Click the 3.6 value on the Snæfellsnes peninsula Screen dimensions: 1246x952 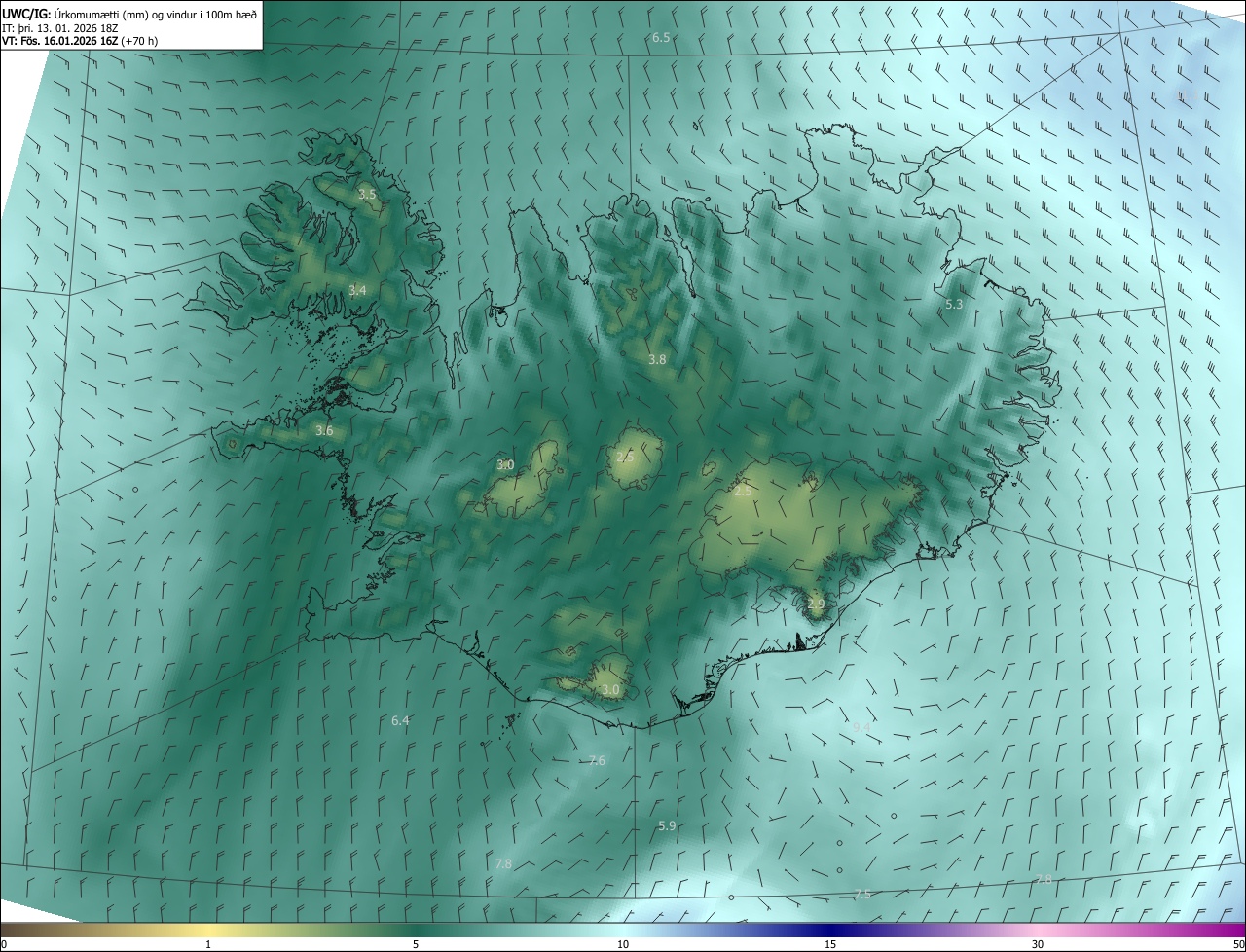(x=324, y=430)
